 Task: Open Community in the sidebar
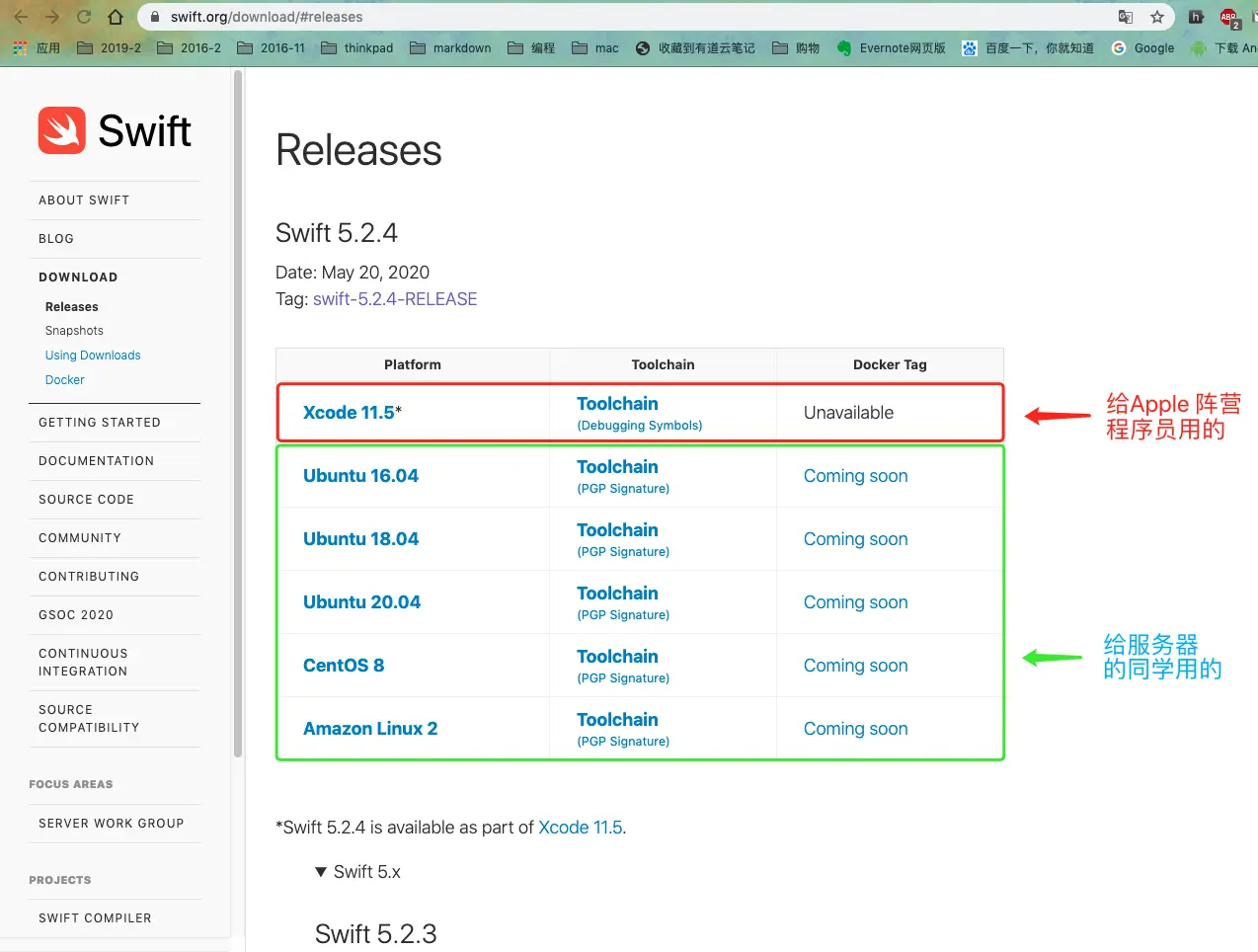80,538
